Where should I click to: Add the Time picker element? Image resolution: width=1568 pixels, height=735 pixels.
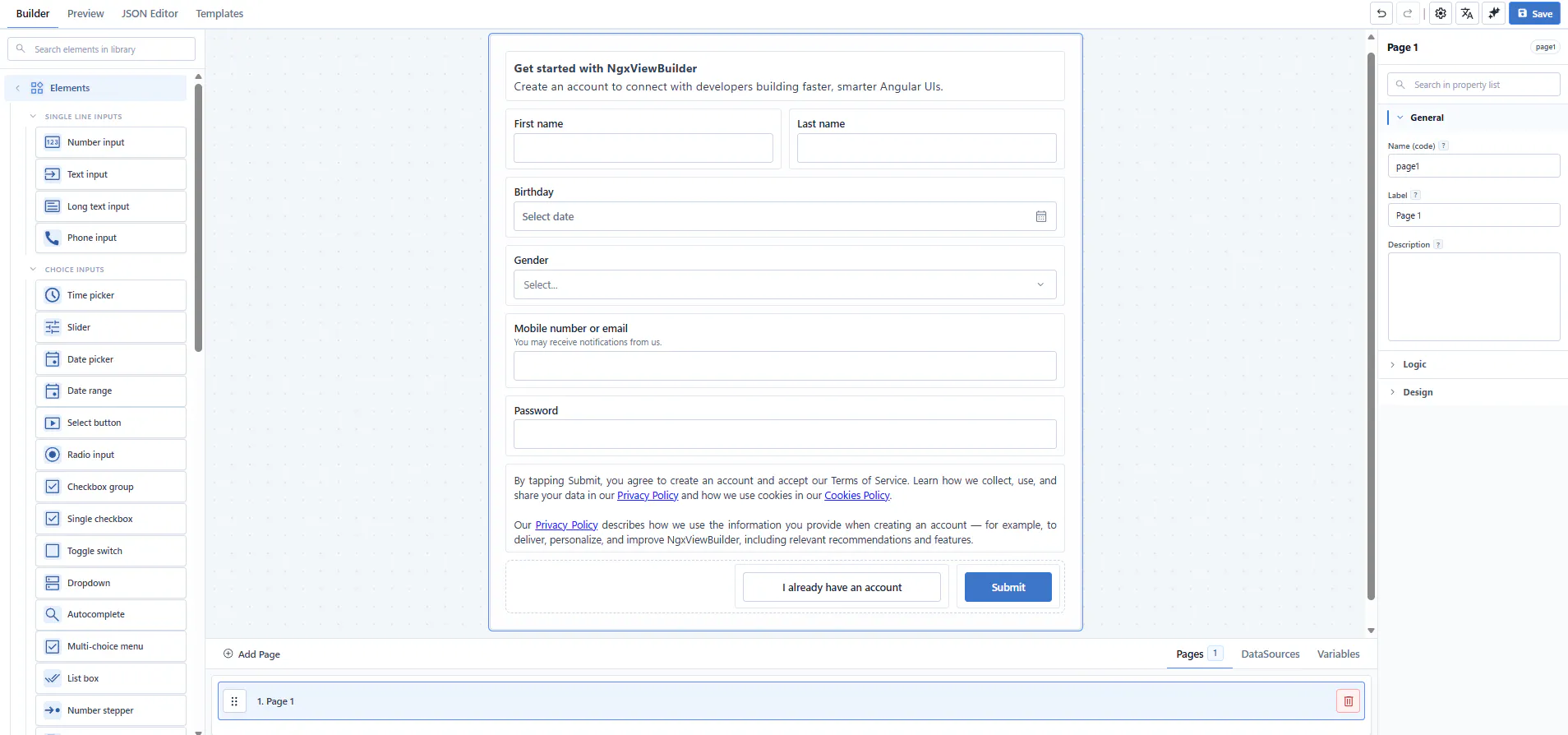(111, 295)
